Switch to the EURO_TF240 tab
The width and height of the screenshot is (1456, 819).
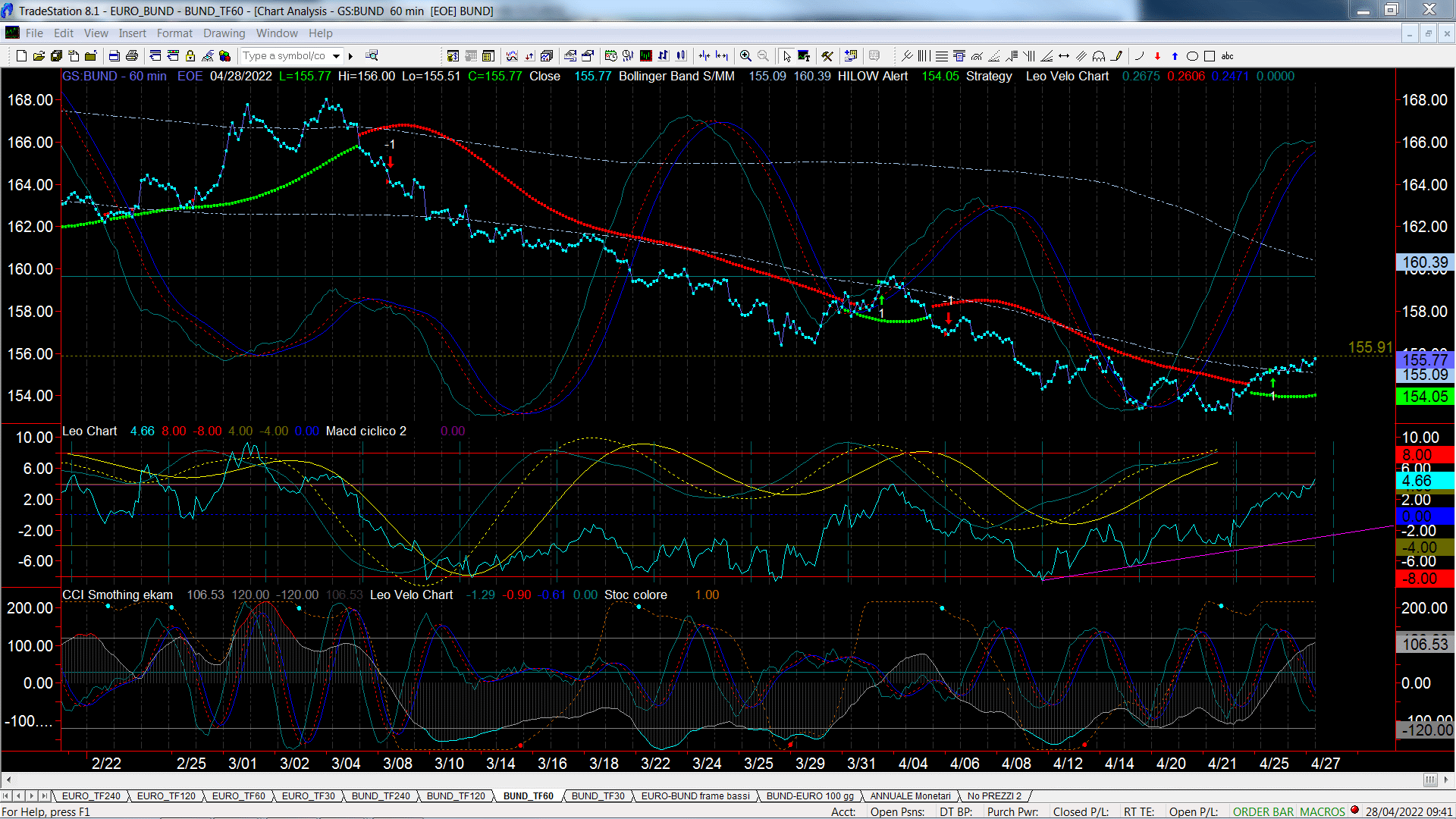click(x=91, y=795)
